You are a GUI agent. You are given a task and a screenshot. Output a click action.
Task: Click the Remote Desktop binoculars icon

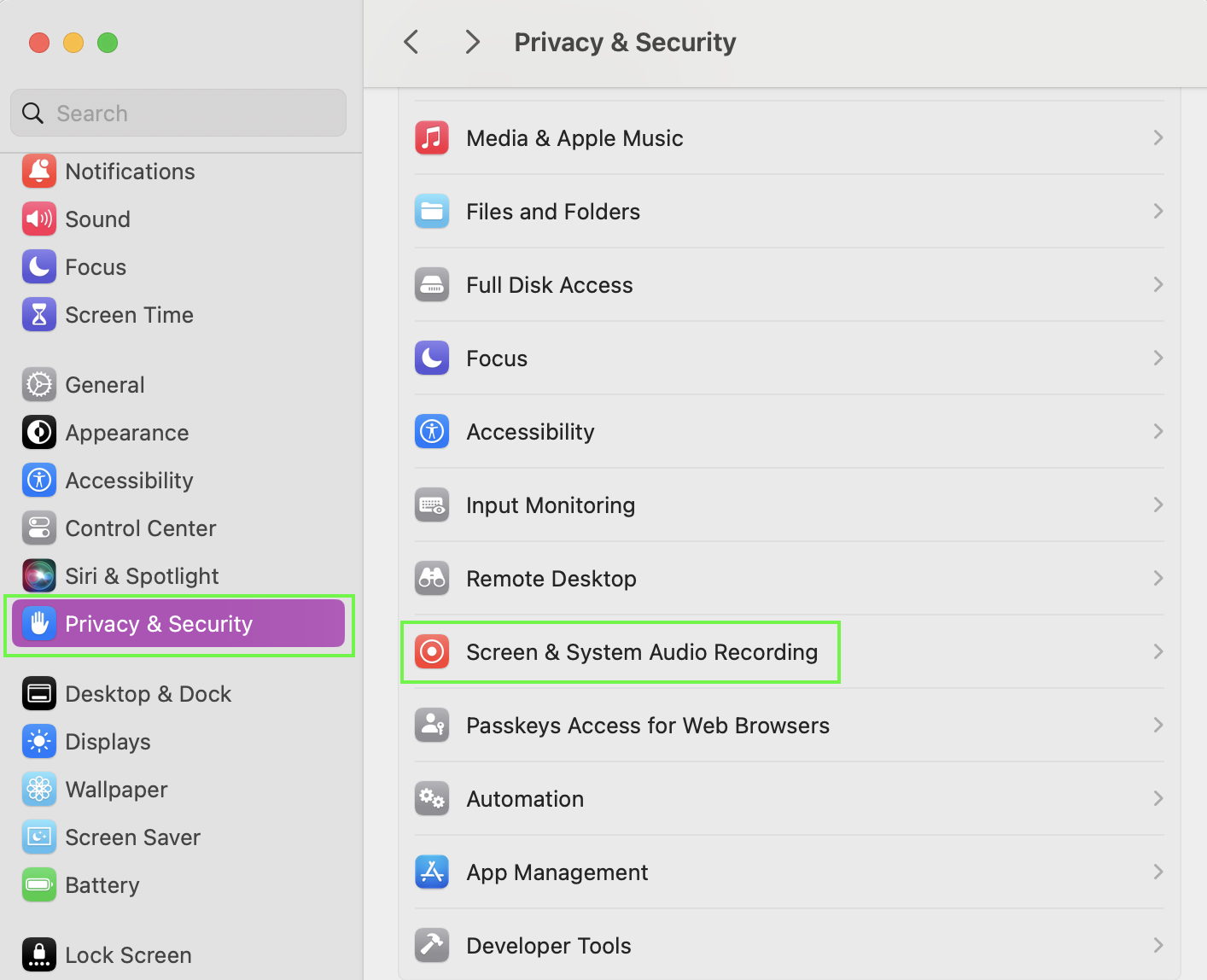432,579
